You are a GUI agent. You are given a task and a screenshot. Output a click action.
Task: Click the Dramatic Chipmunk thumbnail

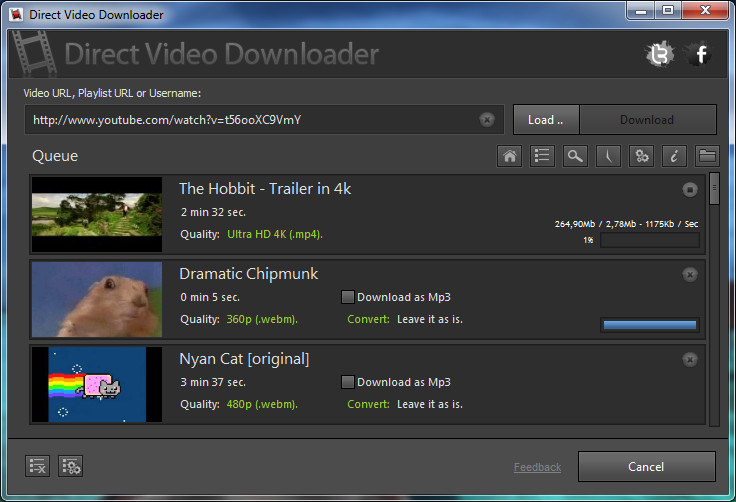tap(97, 300)
